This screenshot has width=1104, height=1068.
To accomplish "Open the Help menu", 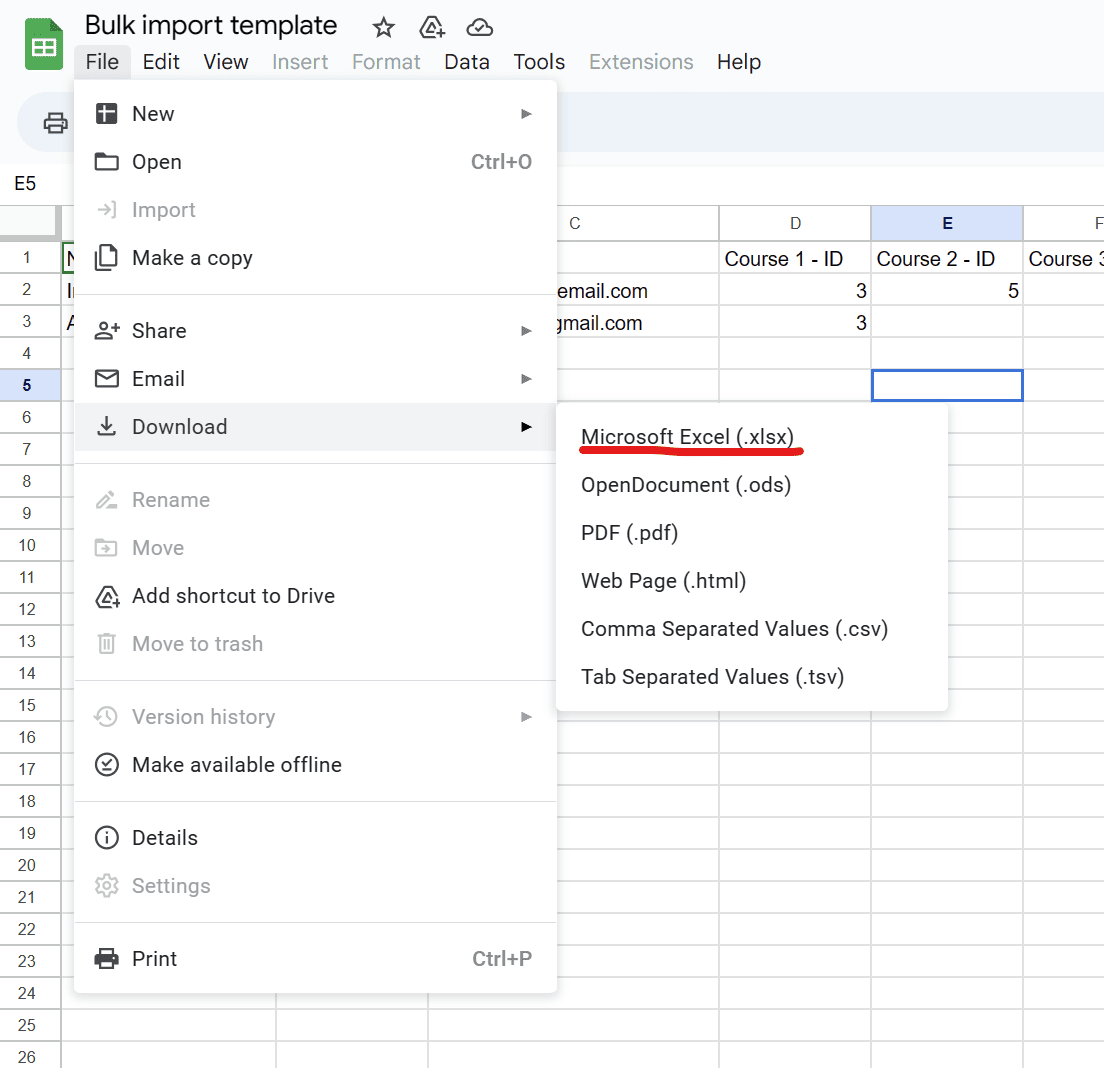I will click(x=739, y=62).
